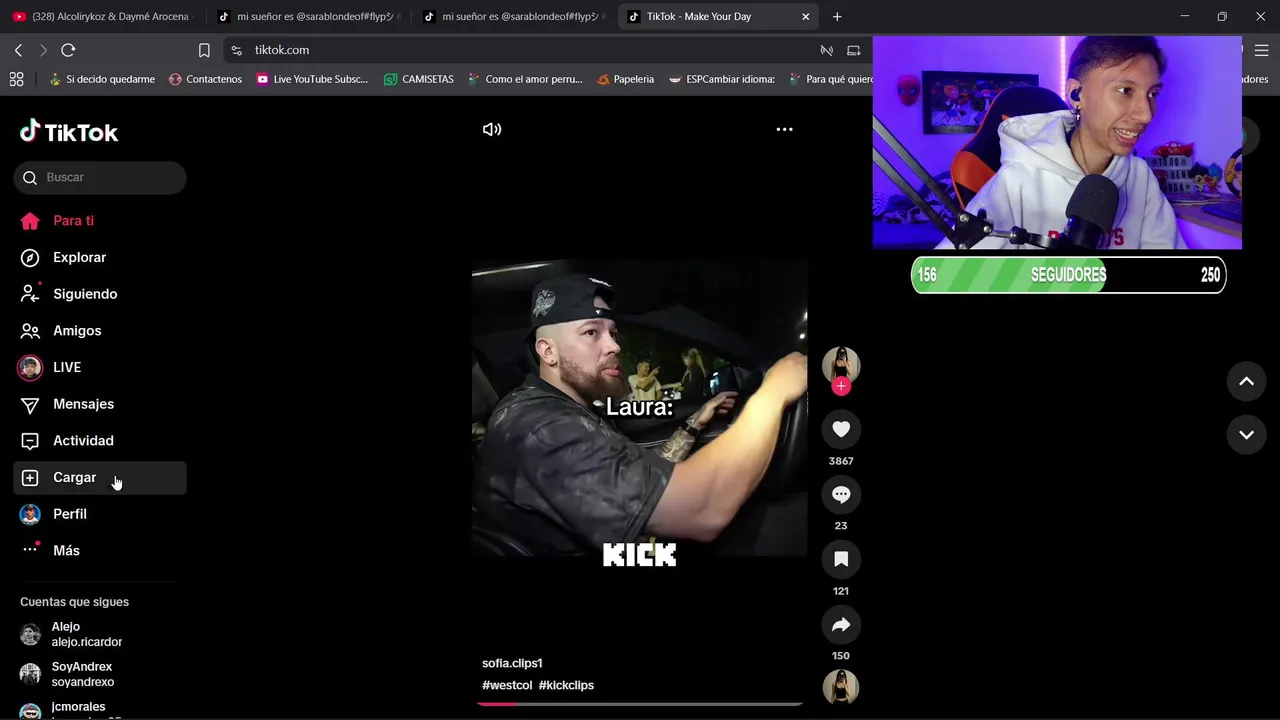Reload the page with refresh icon

pos(68,50)
